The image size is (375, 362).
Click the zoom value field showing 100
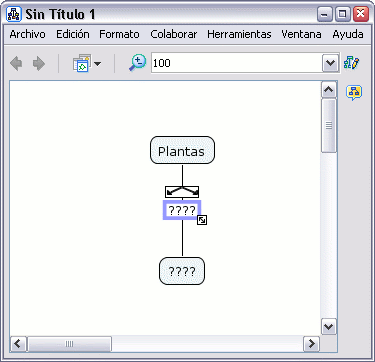[x=237, y=63]
